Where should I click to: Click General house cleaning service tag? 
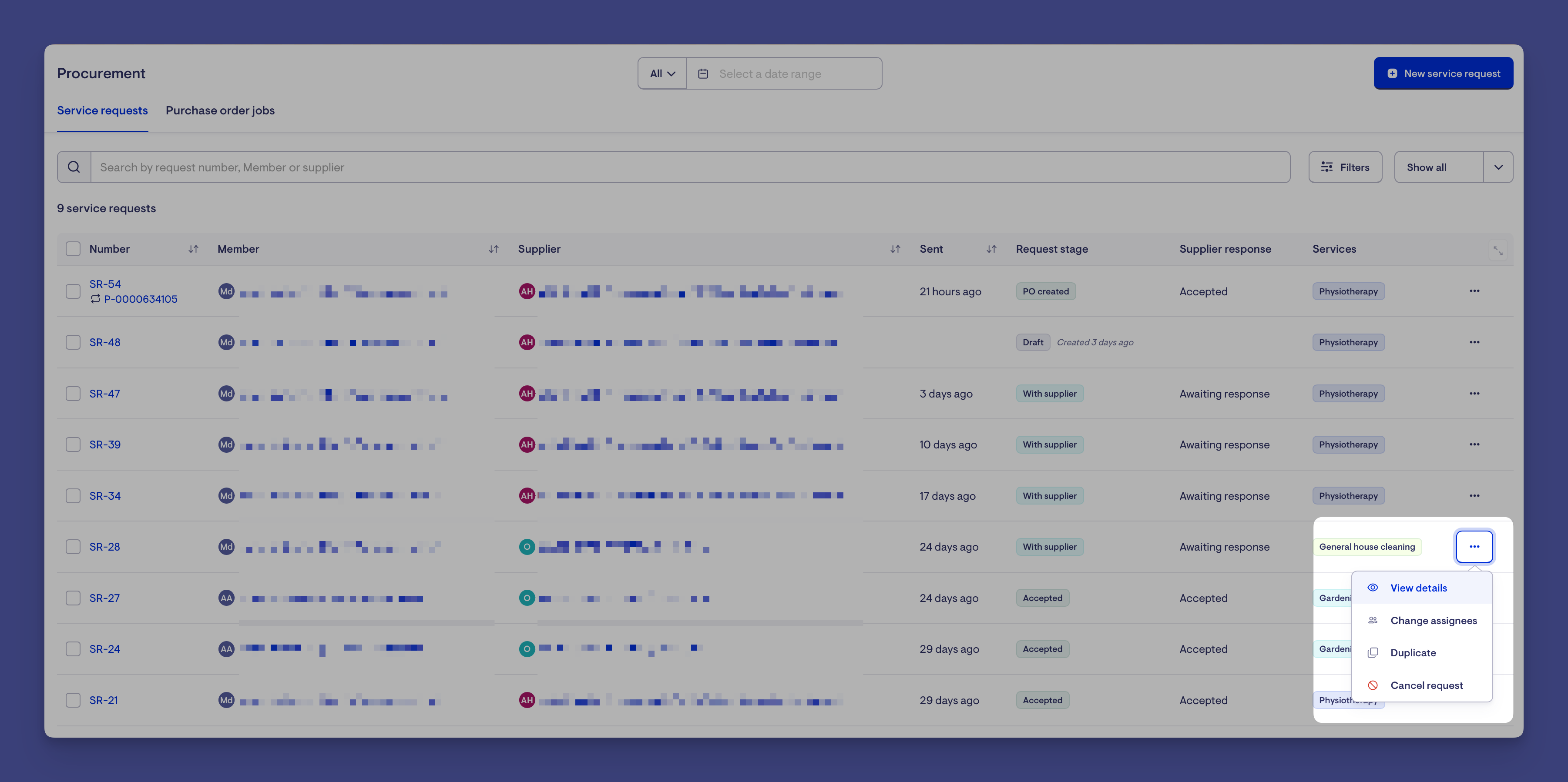pyautogui.click(x=1367, y=547)
